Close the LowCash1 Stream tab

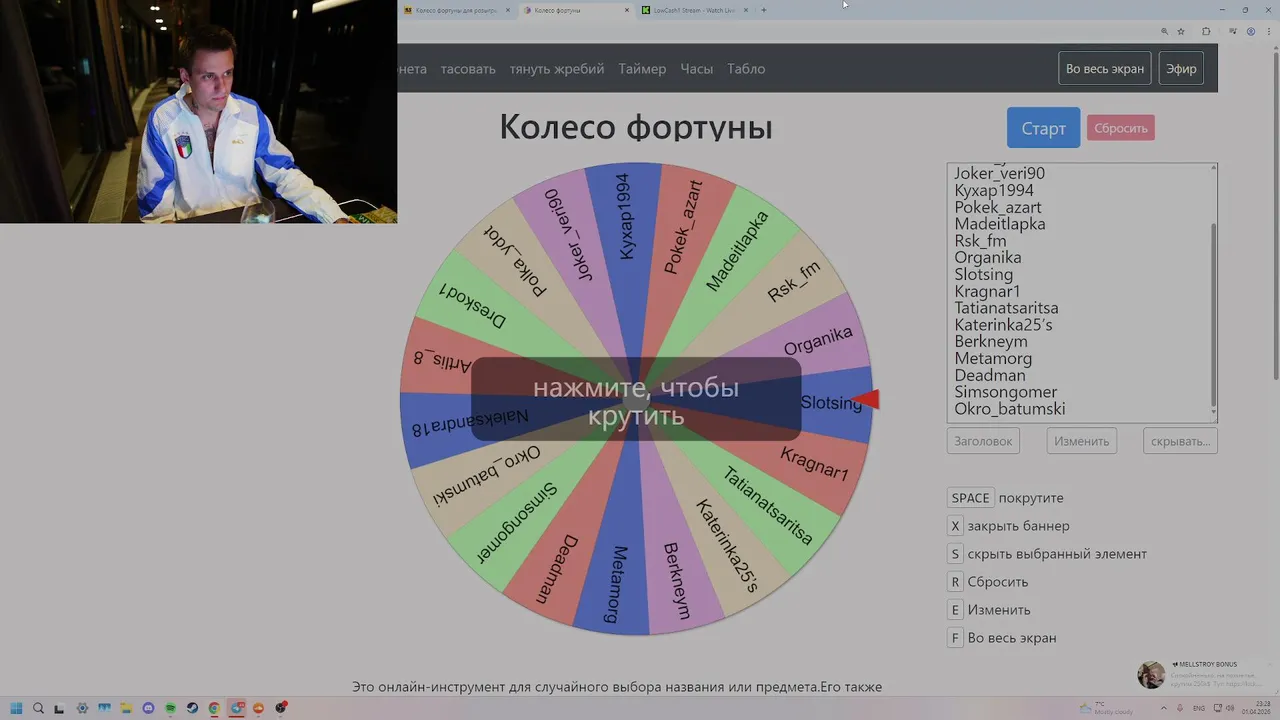[x=745, y=10]
